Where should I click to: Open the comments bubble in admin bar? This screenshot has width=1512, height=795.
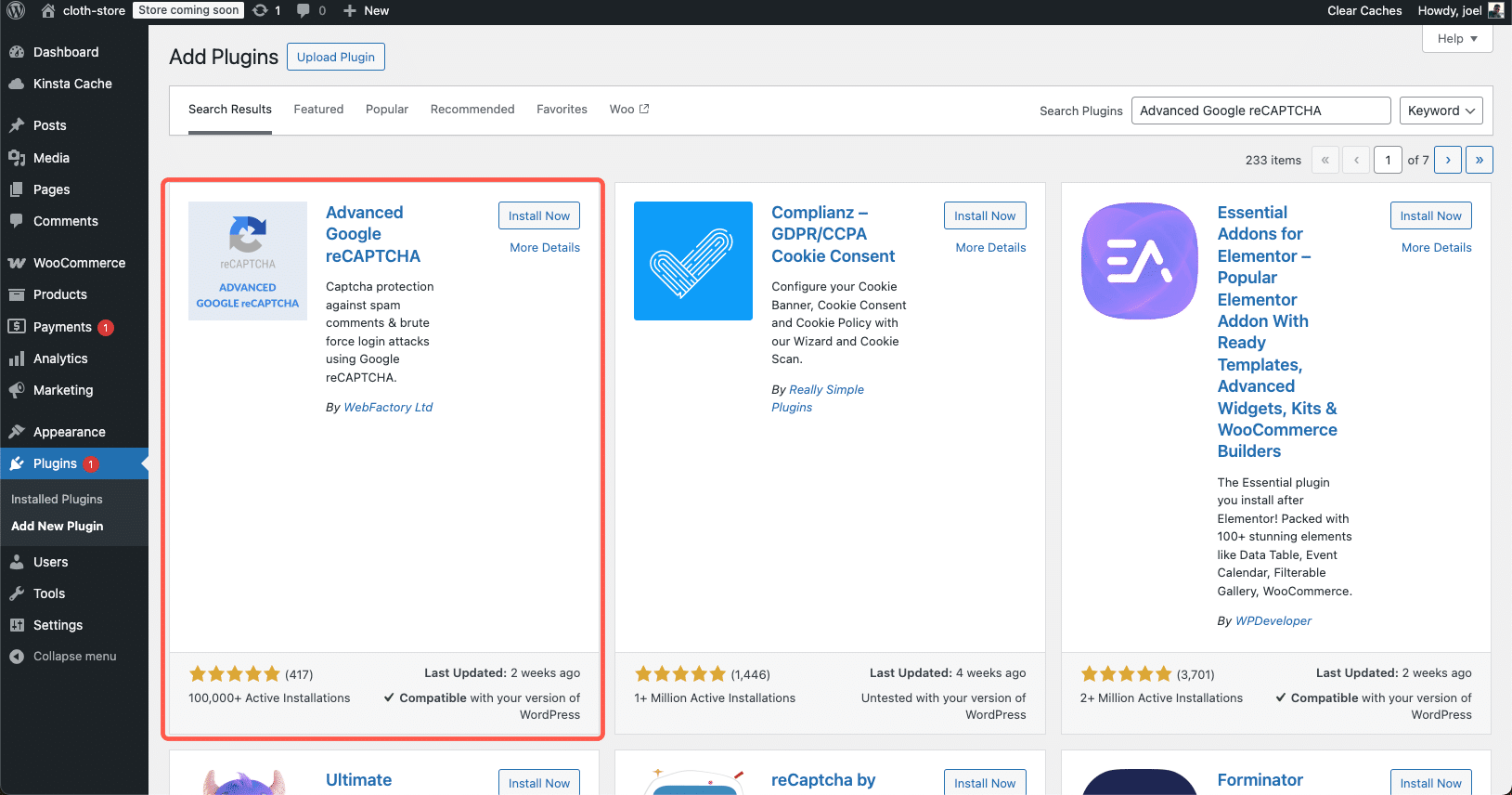click(304, 11)
